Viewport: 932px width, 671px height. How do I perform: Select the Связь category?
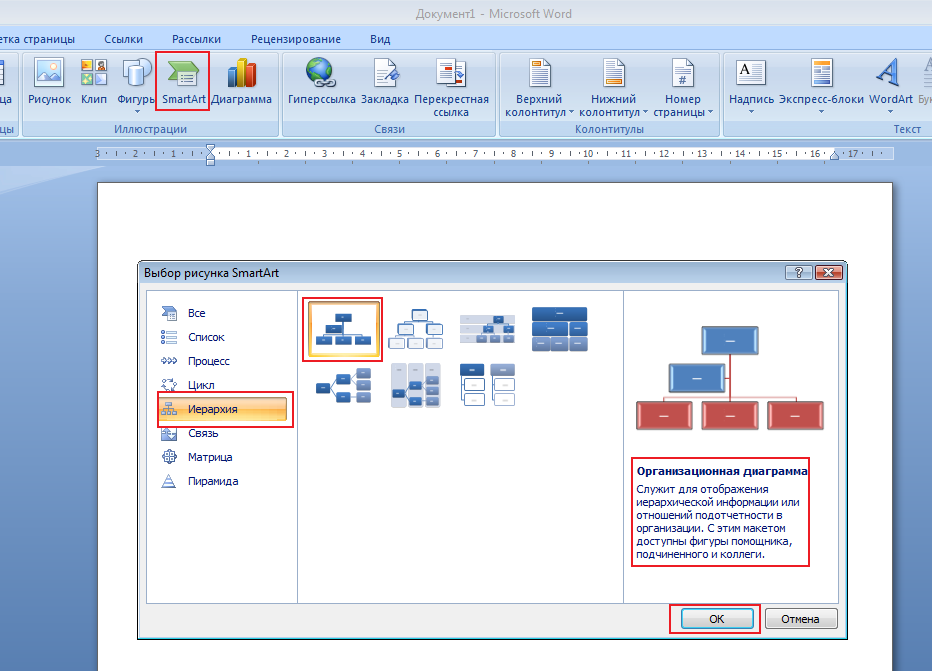point(222,433)
